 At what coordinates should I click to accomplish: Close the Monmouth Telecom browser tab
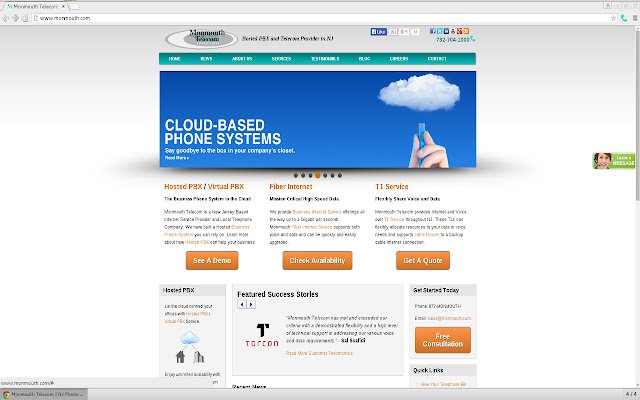click(63, 7)
